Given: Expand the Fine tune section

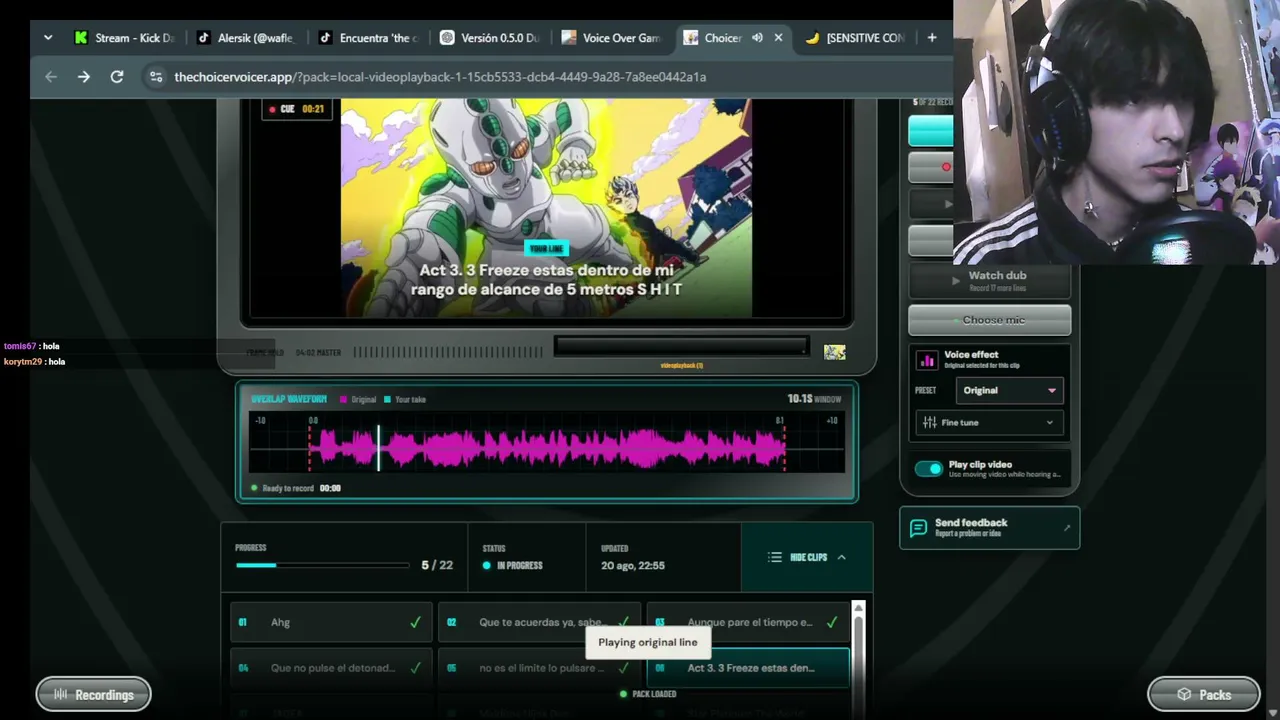Looking at the screenshot, I should click(x=989, y=422).
